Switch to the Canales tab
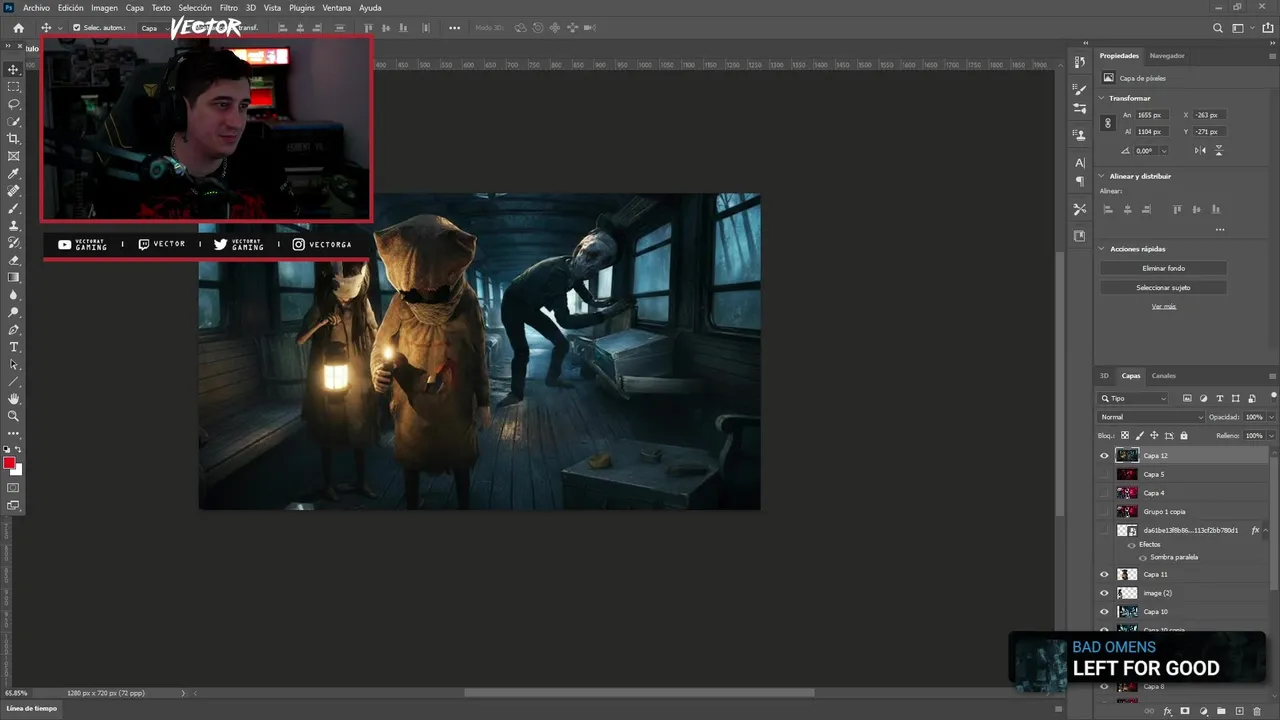 point(1164,376)
